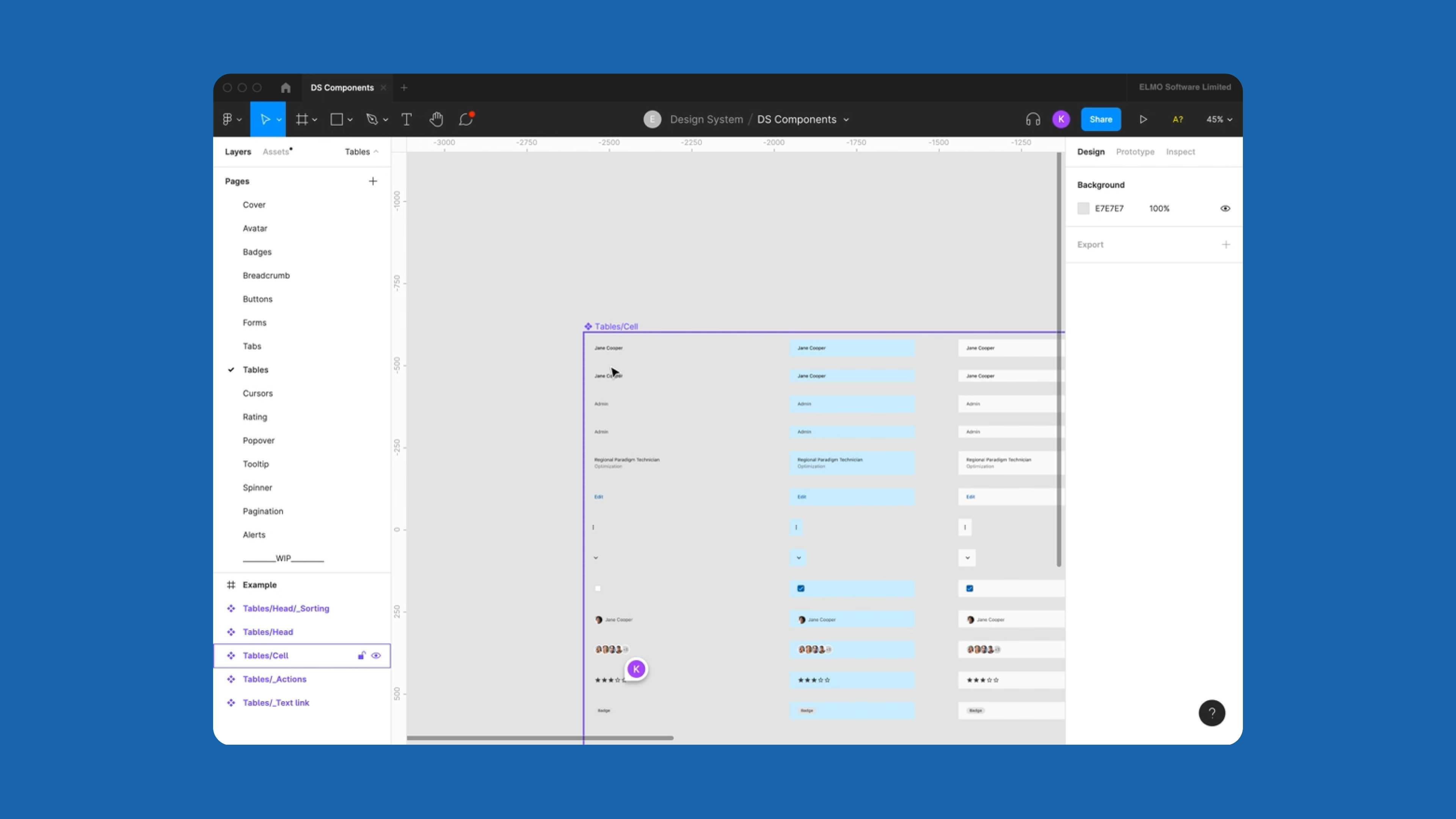1456x819 pixels.
Task: Collapse the Tables pages list chevron
Action: click(376, 152)
